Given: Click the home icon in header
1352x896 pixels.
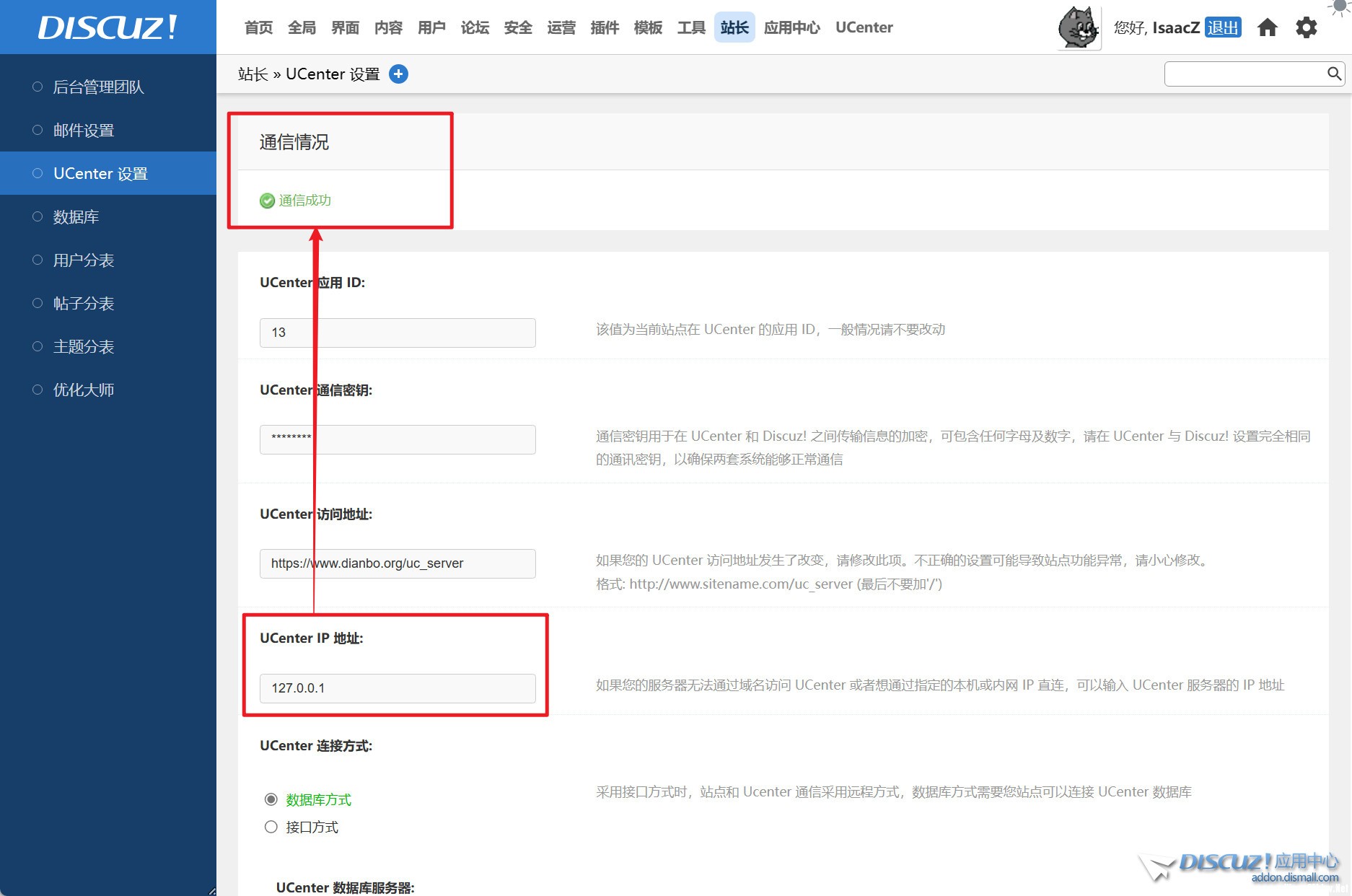Looking at the screenshot, I should [x=1267, y=28].
